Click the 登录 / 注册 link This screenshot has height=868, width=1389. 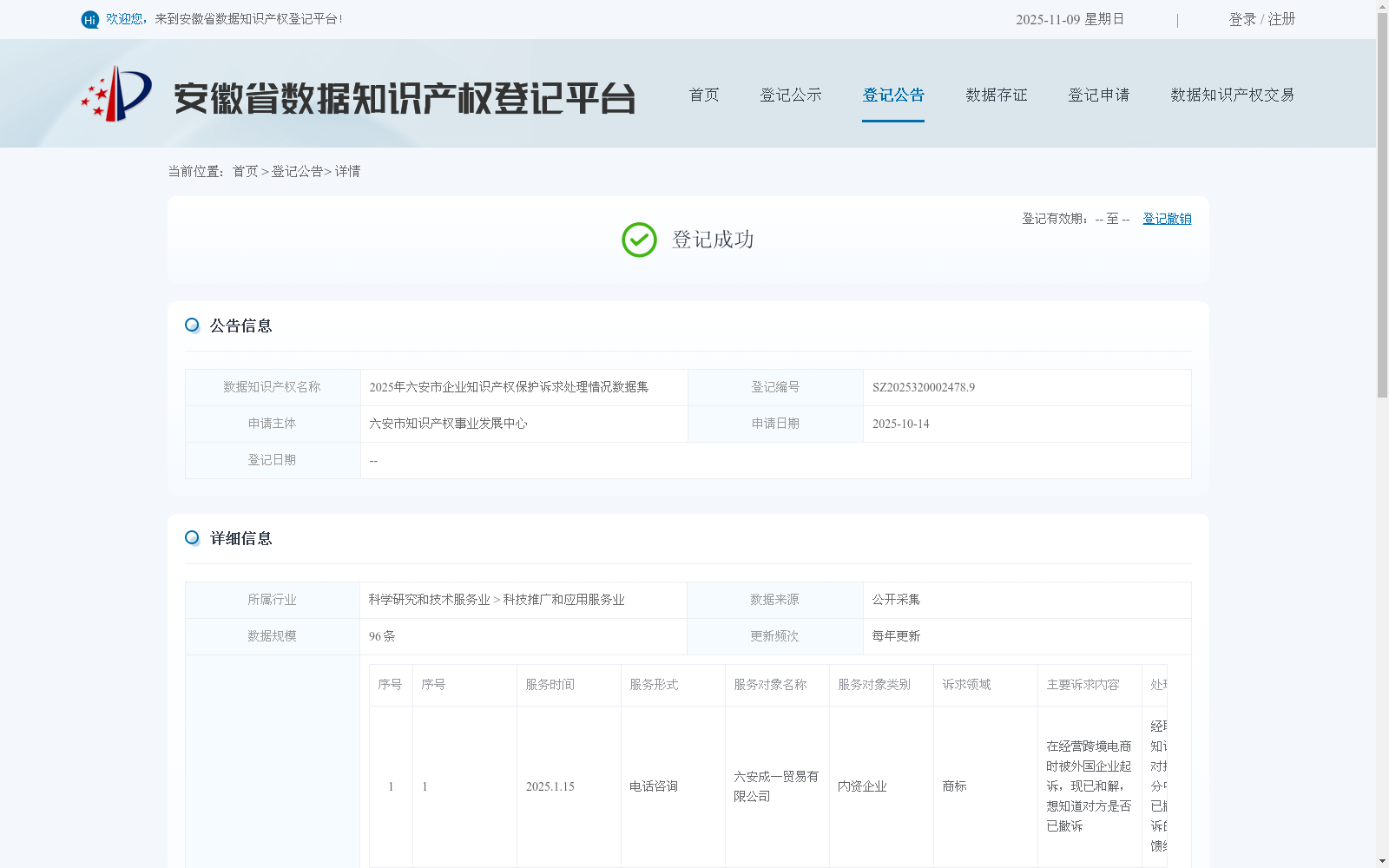point(1262,19)
